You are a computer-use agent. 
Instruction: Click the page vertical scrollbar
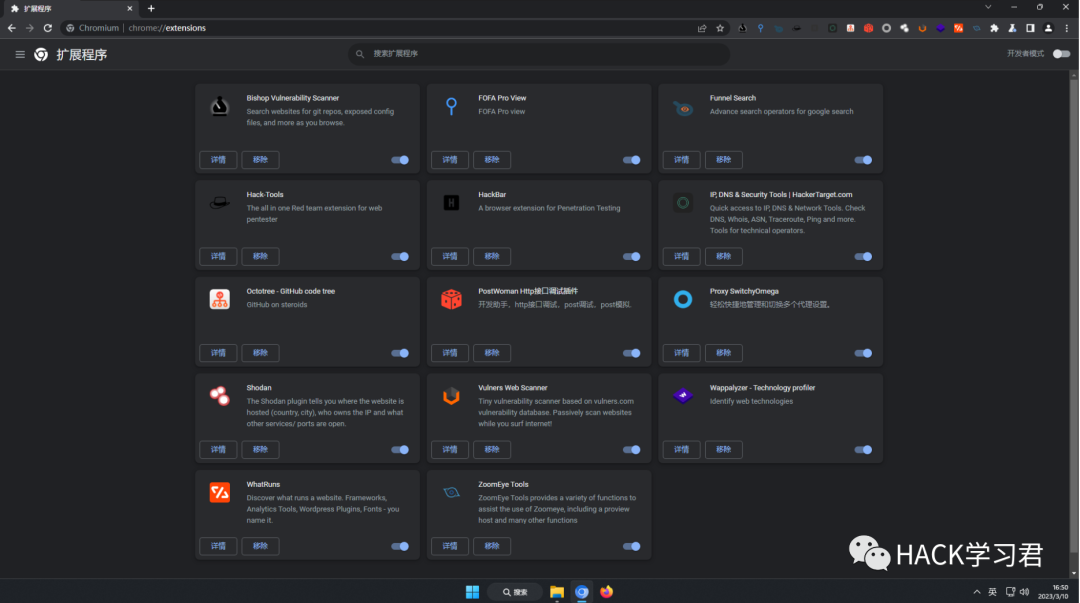pyautogui.click(x=1074, y=317)
